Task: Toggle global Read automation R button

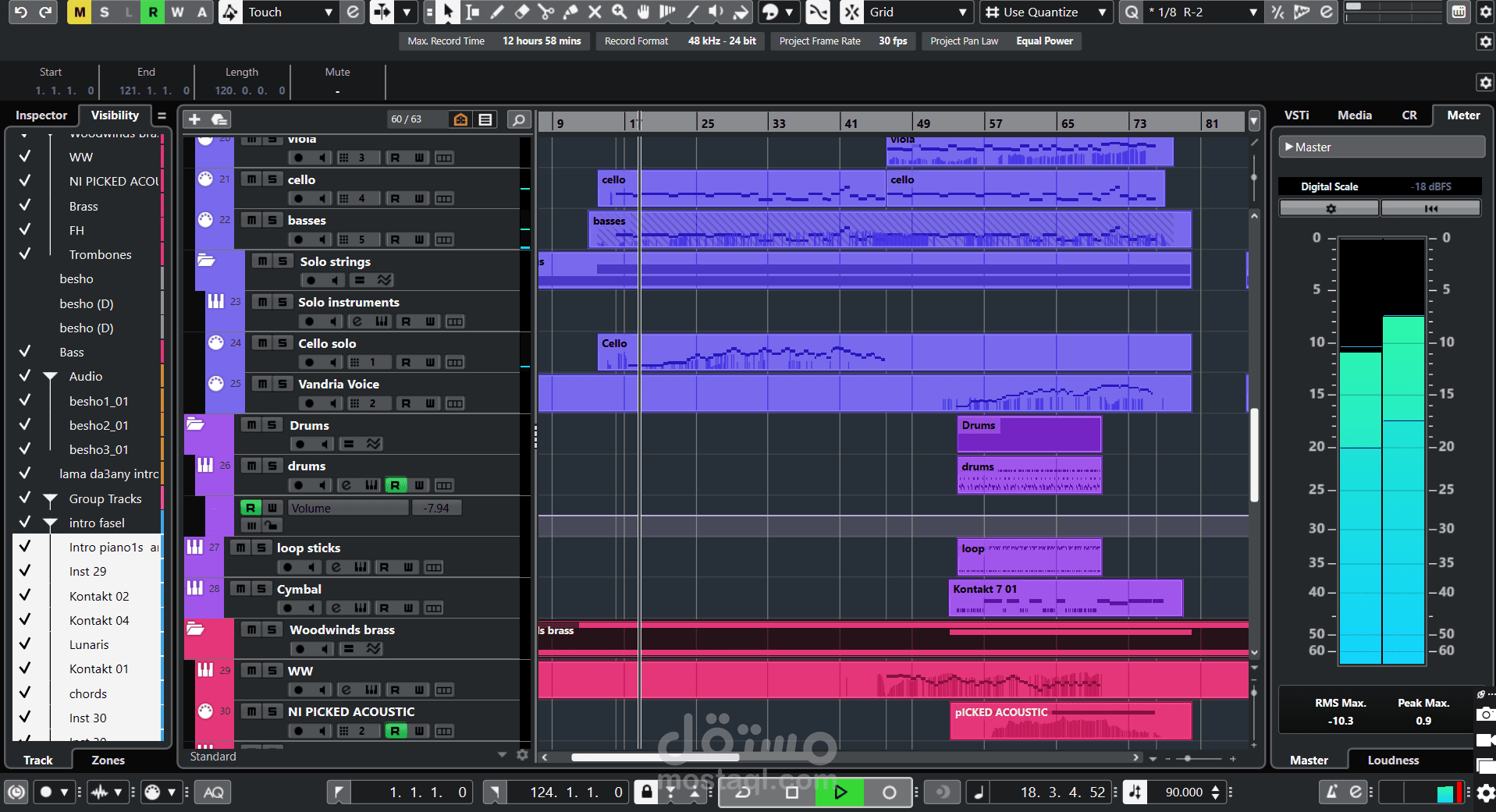Action: [x=153, y=12]
